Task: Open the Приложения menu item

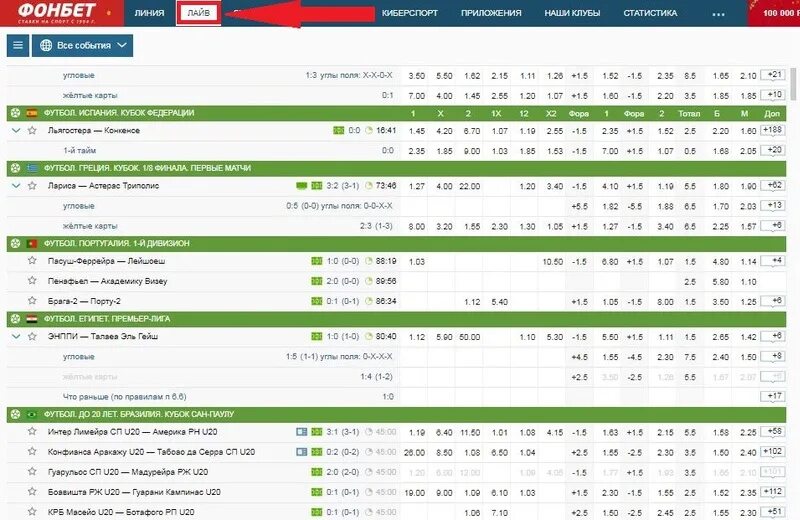Action: 491,13
